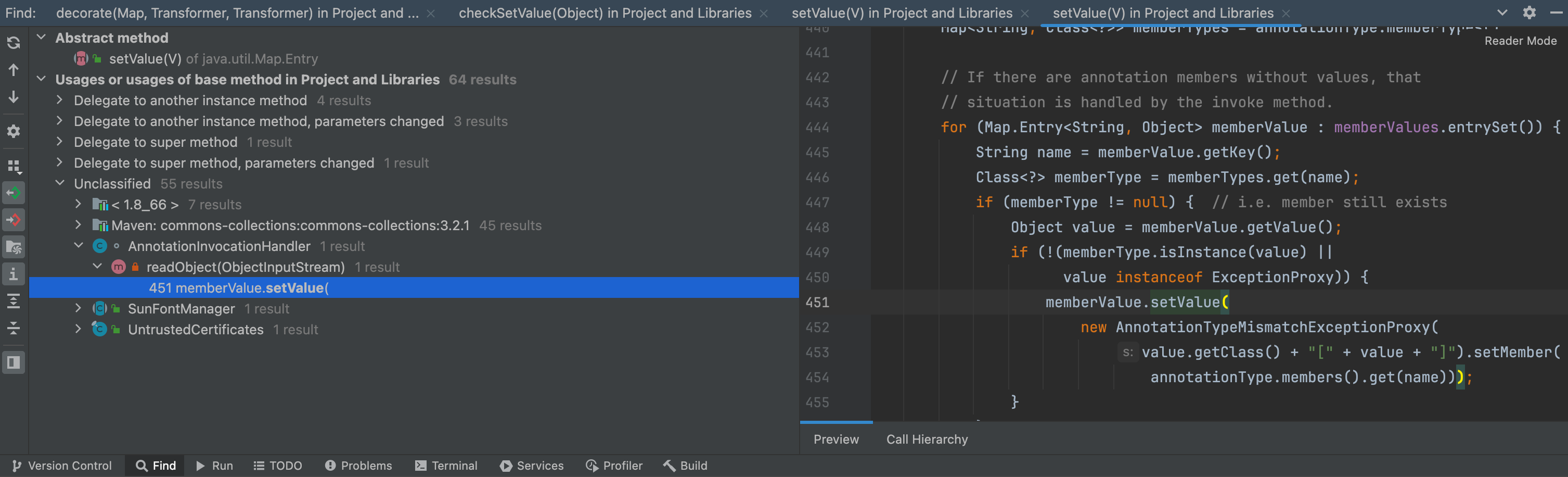Open the Terminal tool window
This screenshot has height=477, width=1568.
[446, 466]
